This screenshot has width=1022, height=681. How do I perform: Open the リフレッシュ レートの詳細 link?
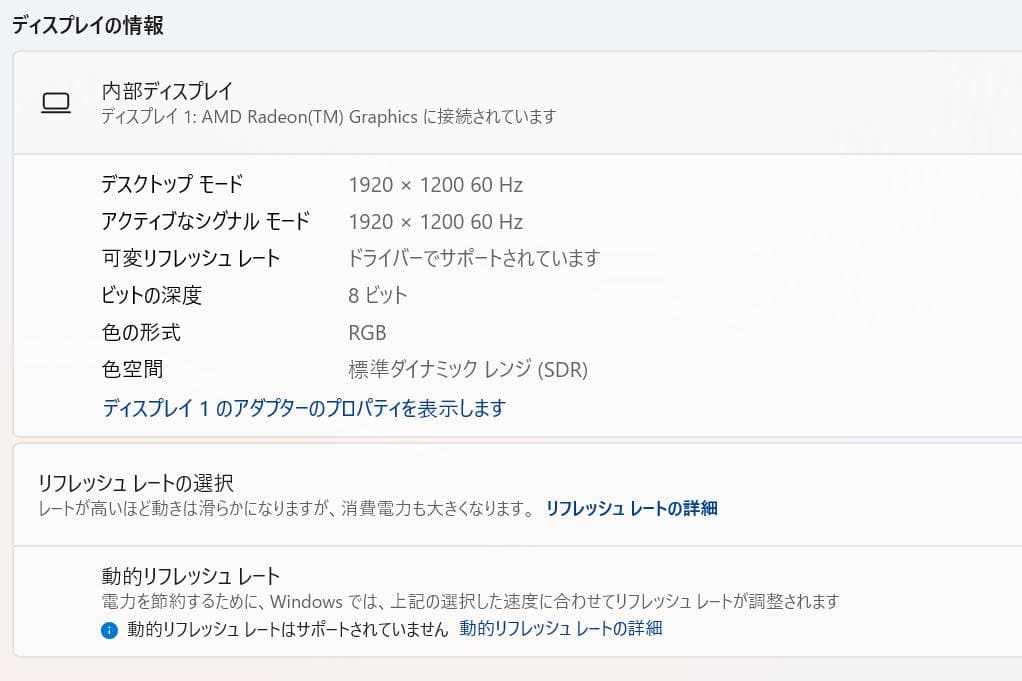pos(631,508)
